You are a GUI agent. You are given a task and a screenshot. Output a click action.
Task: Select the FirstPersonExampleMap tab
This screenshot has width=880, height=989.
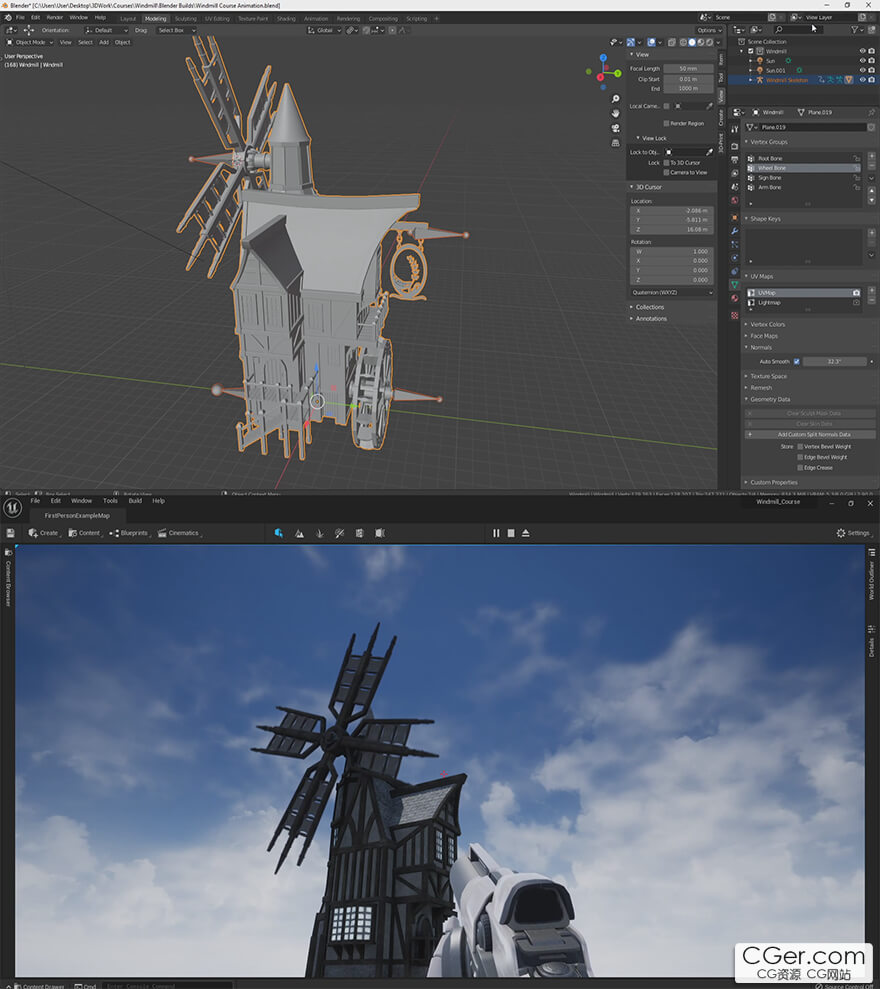click(x=77, y=515)
